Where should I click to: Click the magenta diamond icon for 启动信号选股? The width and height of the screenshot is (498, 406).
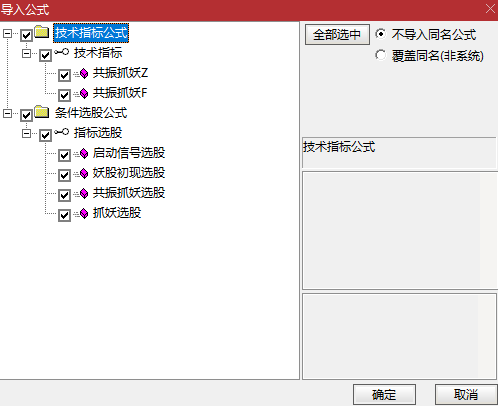(84, 153)
